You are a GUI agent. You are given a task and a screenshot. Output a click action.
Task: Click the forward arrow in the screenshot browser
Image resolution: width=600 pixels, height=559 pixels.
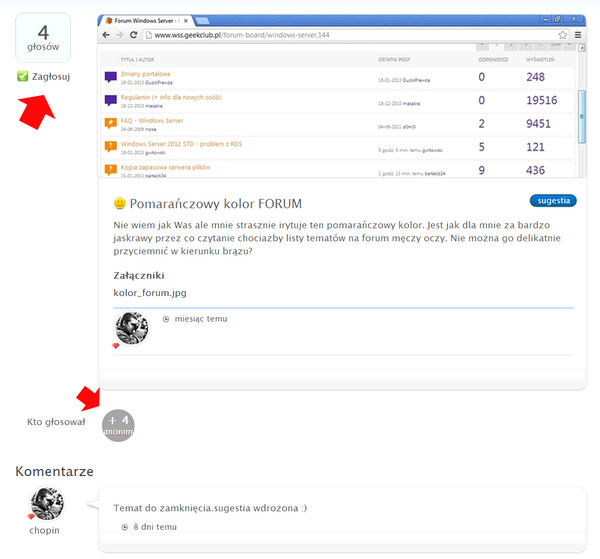click(x=120, y=35)
